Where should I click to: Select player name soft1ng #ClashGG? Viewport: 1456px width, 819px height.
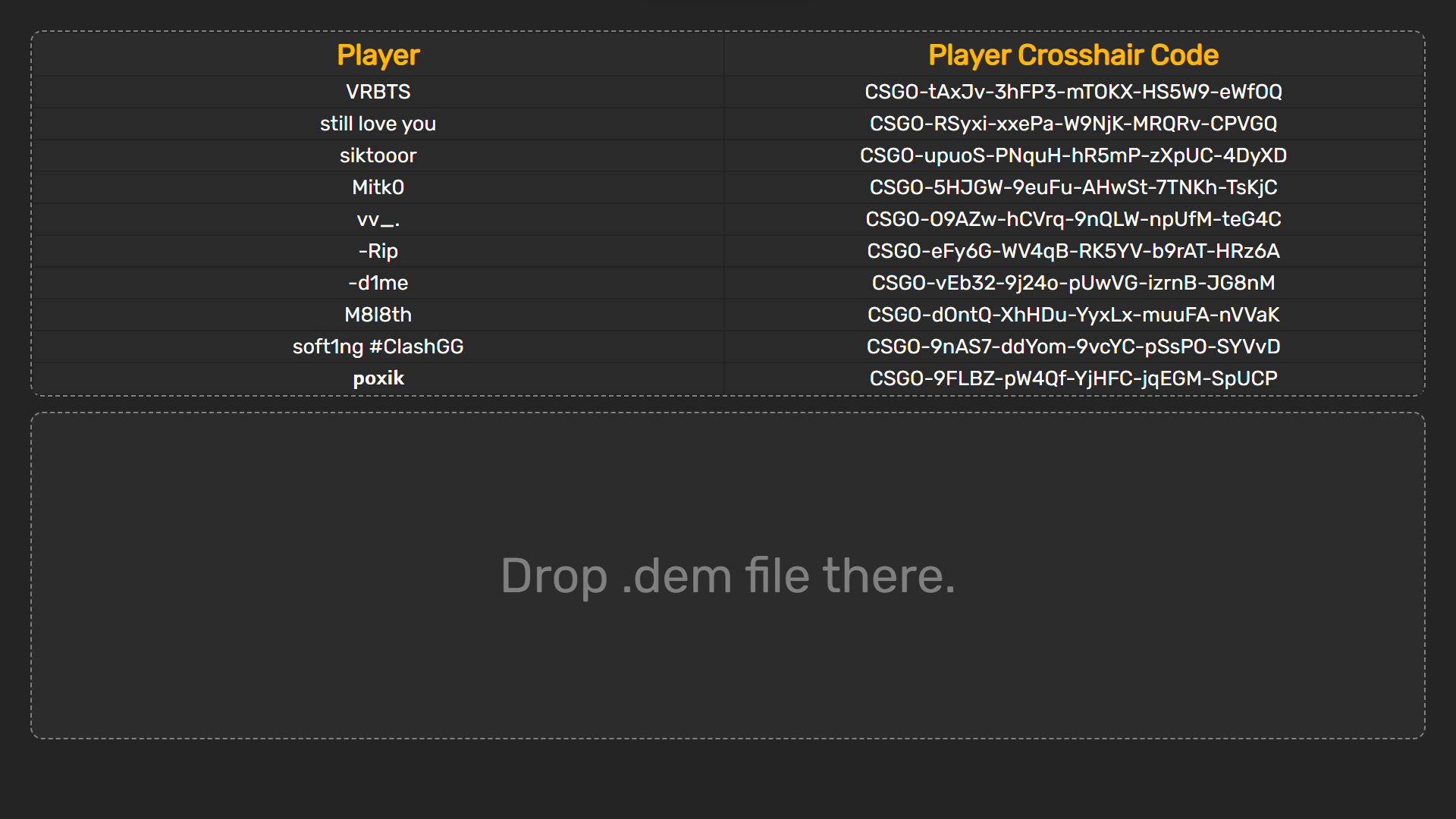pos(378,347)
